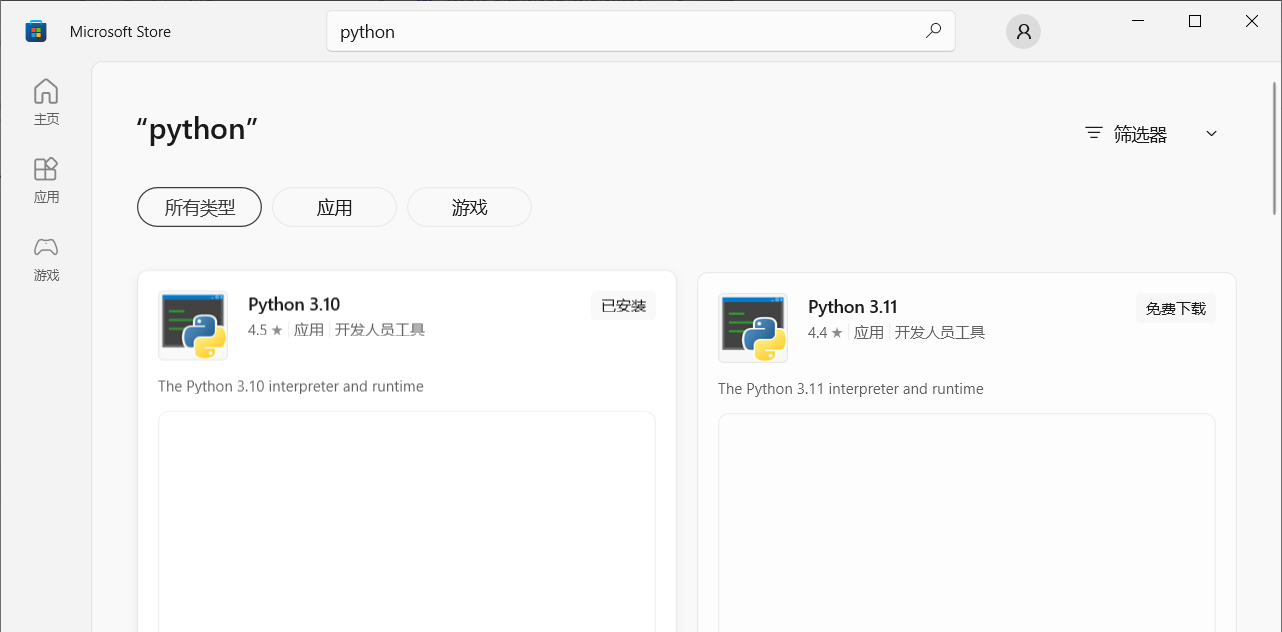
Task: Click the 已安装 button for Python 3.10
Action: click(x=623, y=306)
